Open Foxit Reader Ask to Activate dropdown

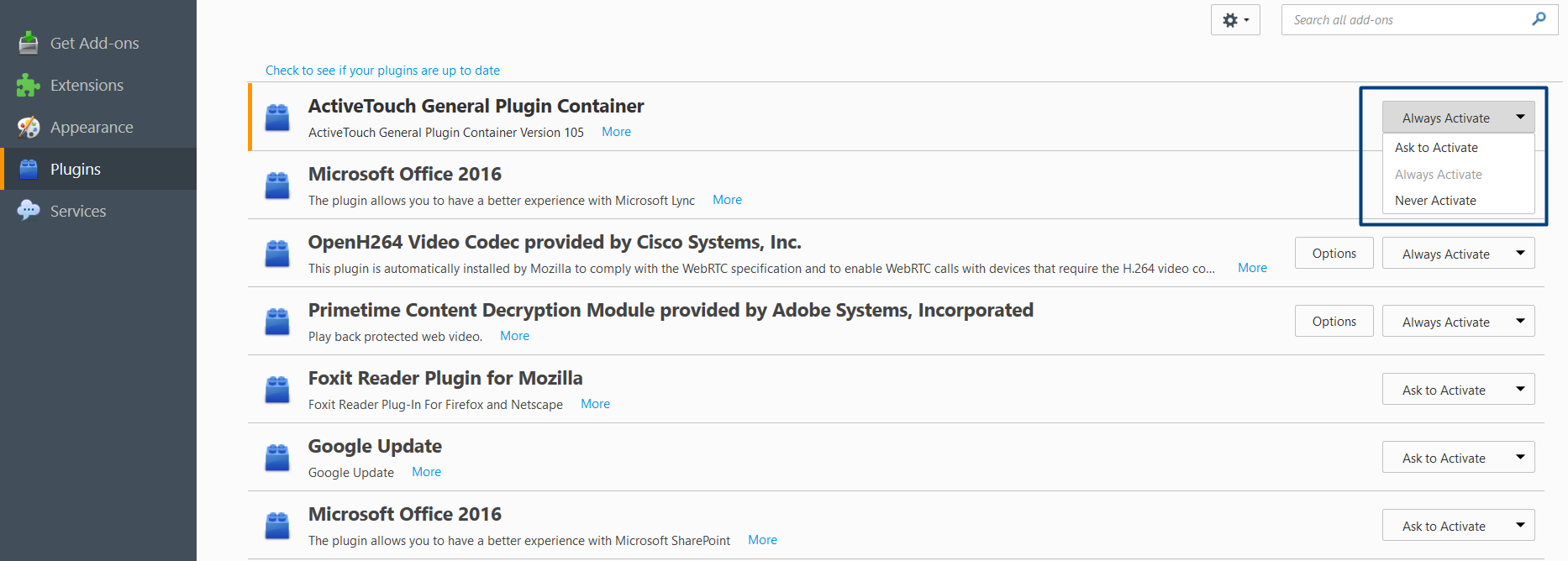[1458, 390]
